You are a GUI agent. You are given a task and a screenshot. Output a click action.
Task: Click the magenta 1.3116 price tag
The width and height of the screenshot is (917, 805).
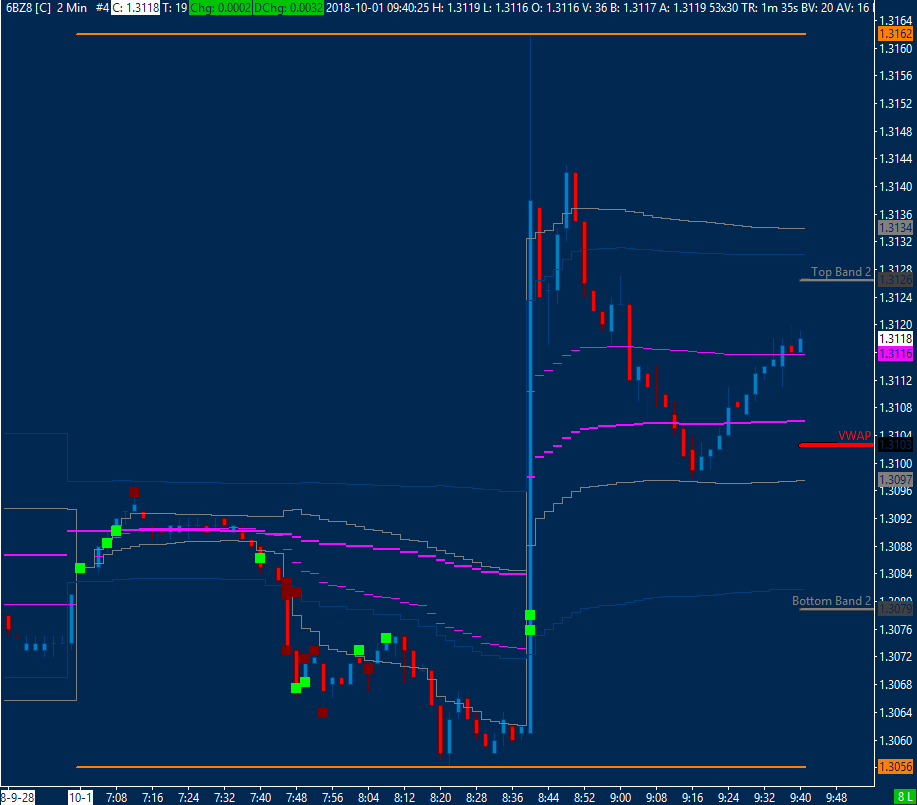pyautogui.click(x=895, y=353)
